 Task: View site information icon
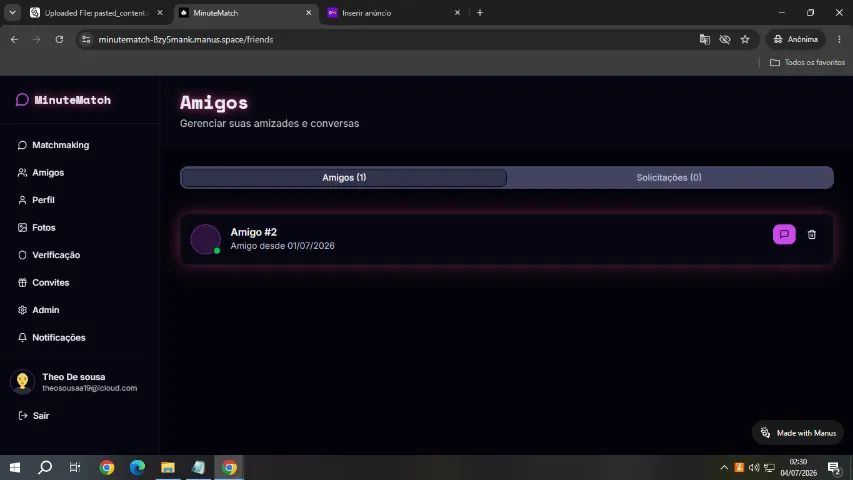tap(86, 39)
